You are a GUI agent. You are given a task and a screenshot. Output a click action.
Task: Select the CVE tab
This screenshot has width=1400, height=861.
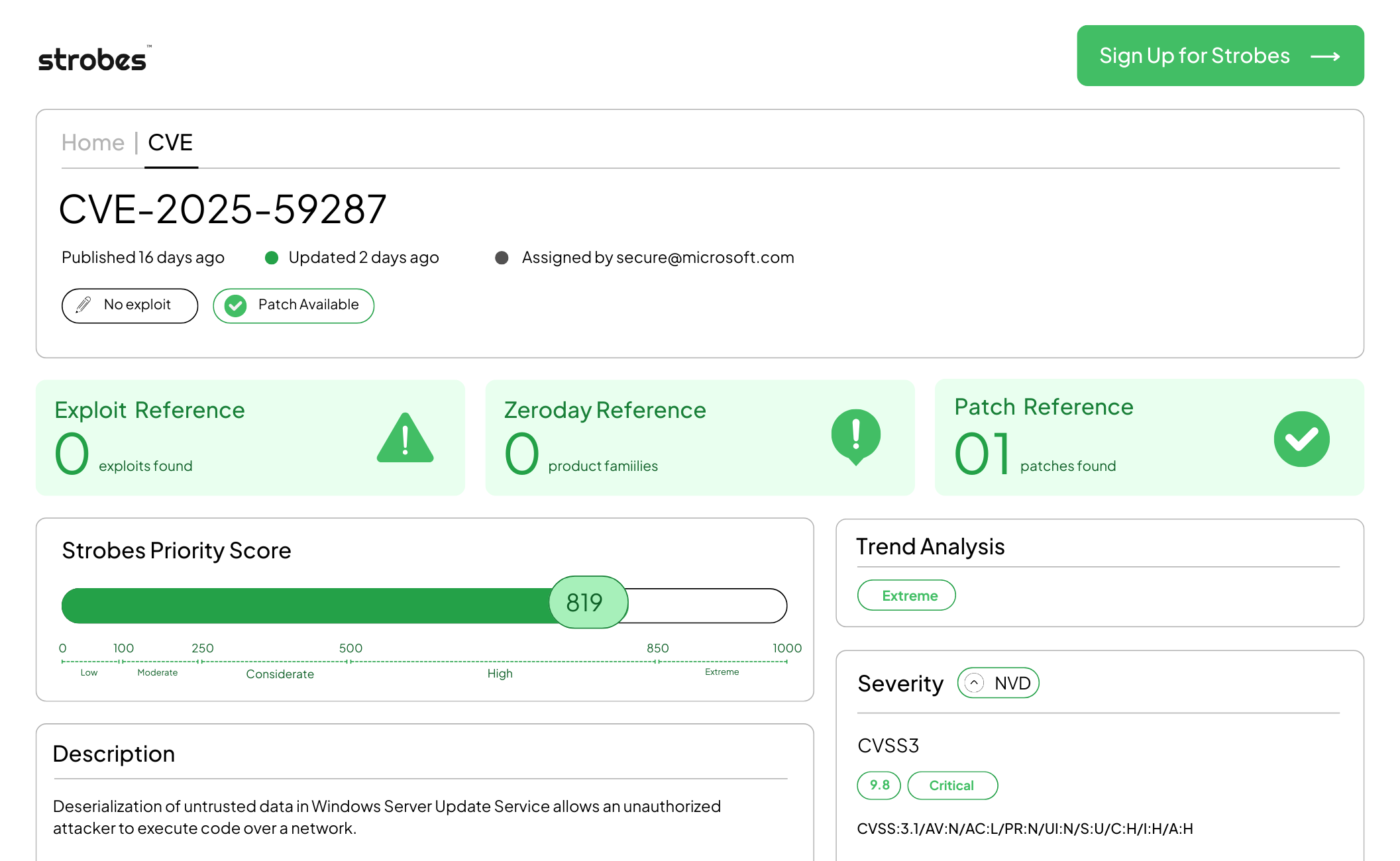[x=171, y=142]
